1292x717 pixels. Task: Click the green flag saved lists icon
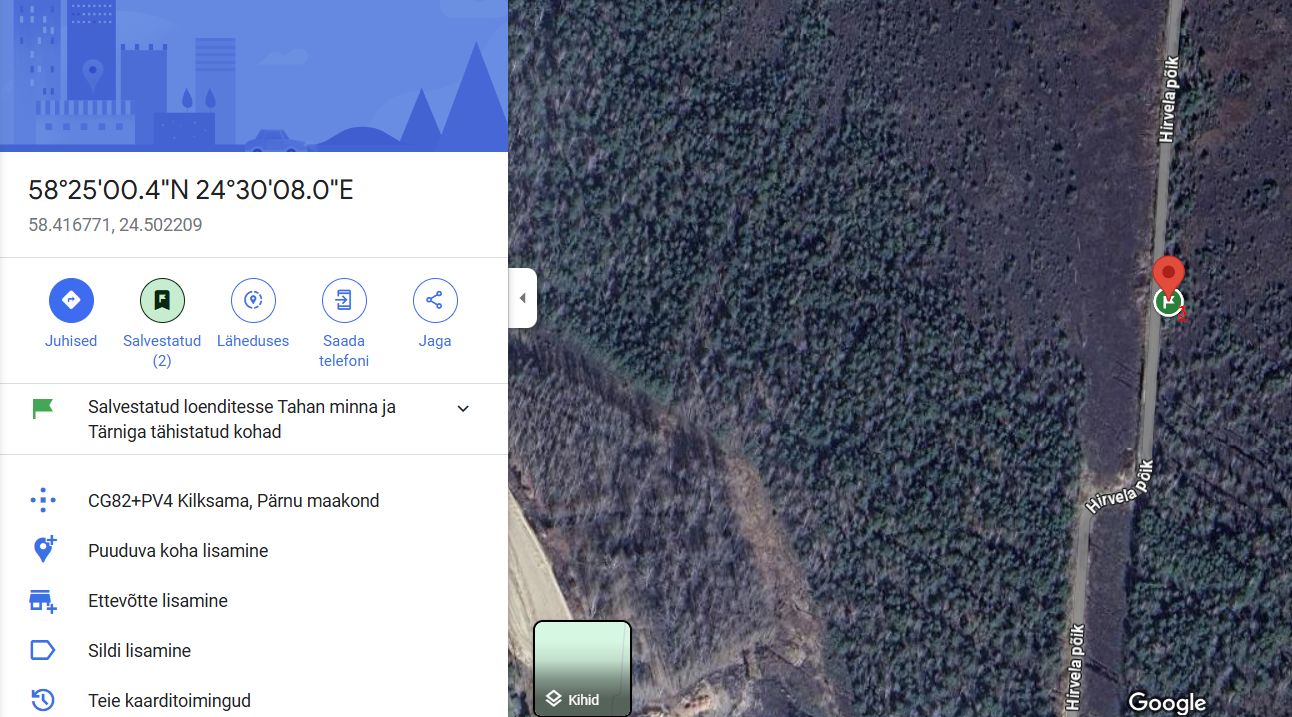[42, 408]
